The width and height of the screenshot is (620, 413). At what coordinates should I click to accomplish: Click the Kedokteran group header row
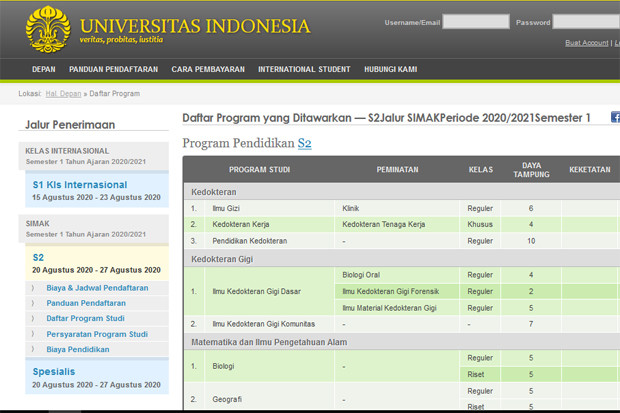point(402,192)
